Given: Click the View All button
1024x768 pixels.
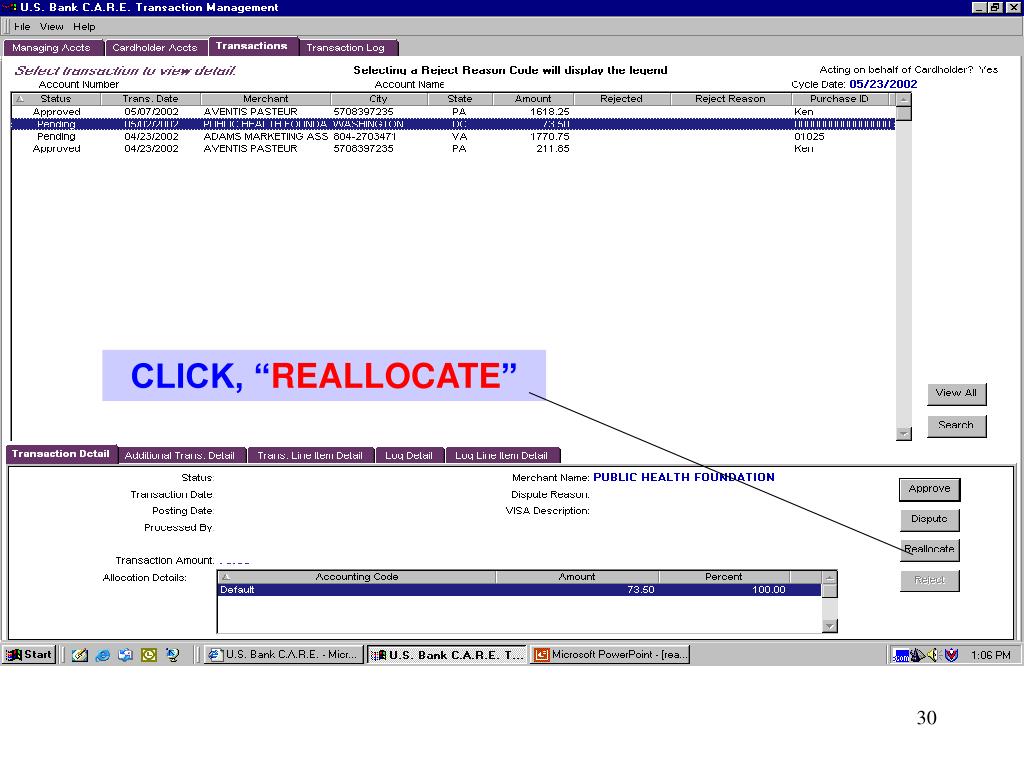Looking at the screenshot, I should [x=956, y=393].
